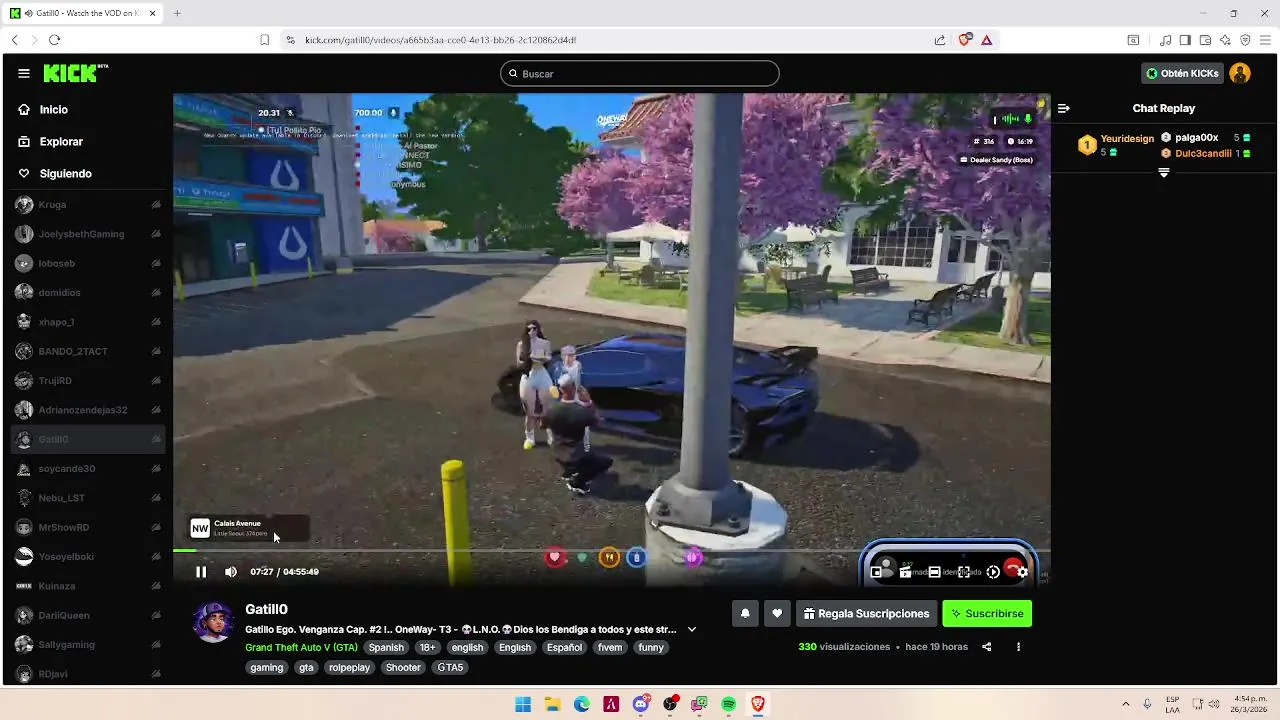Open Brave main menu
This screenshot has width=1280, height=720.
(x=1266, y=40)
